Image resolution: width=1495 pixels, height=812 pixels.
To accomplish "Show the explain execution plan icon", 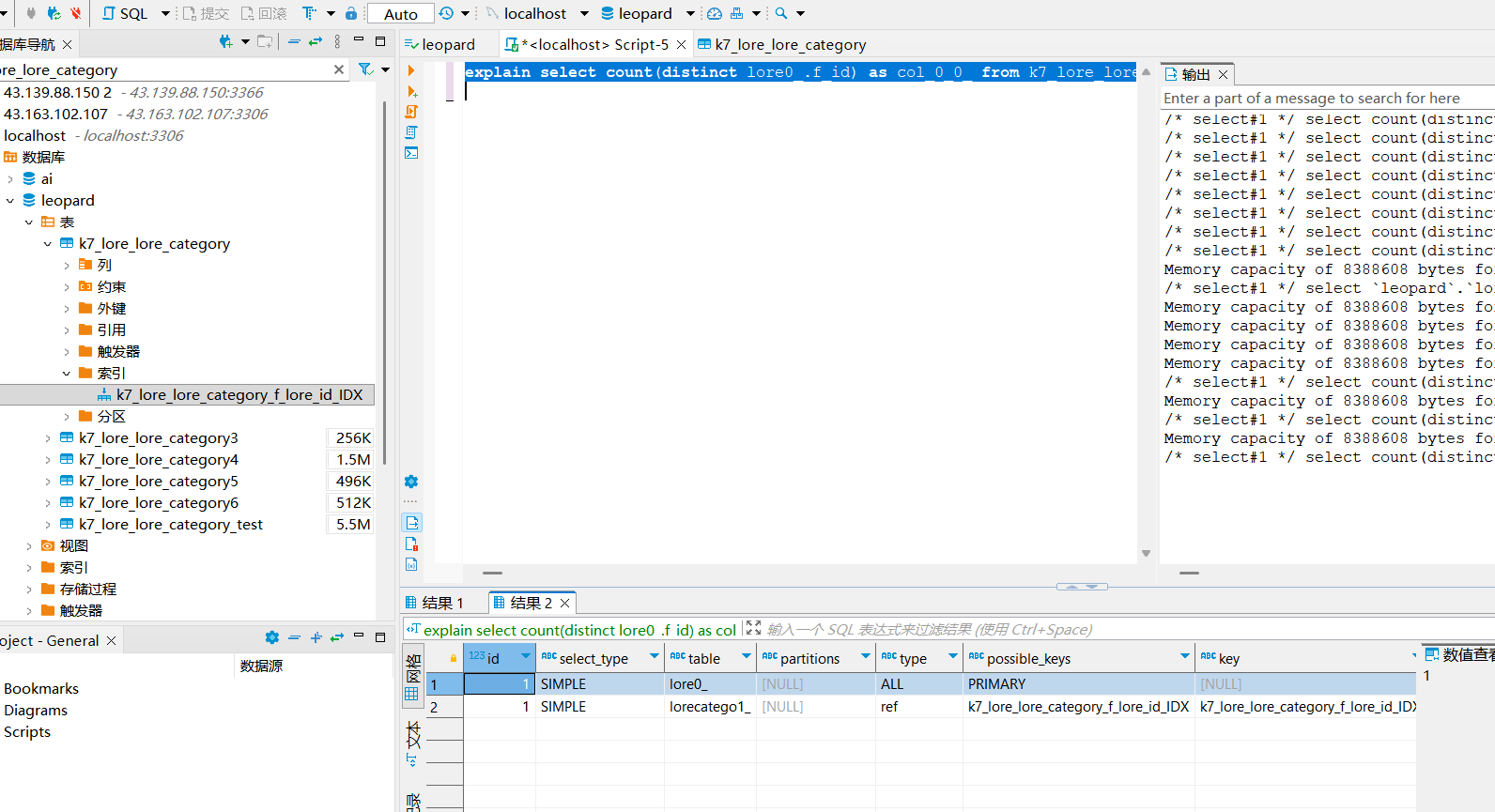I will [411, 132].
